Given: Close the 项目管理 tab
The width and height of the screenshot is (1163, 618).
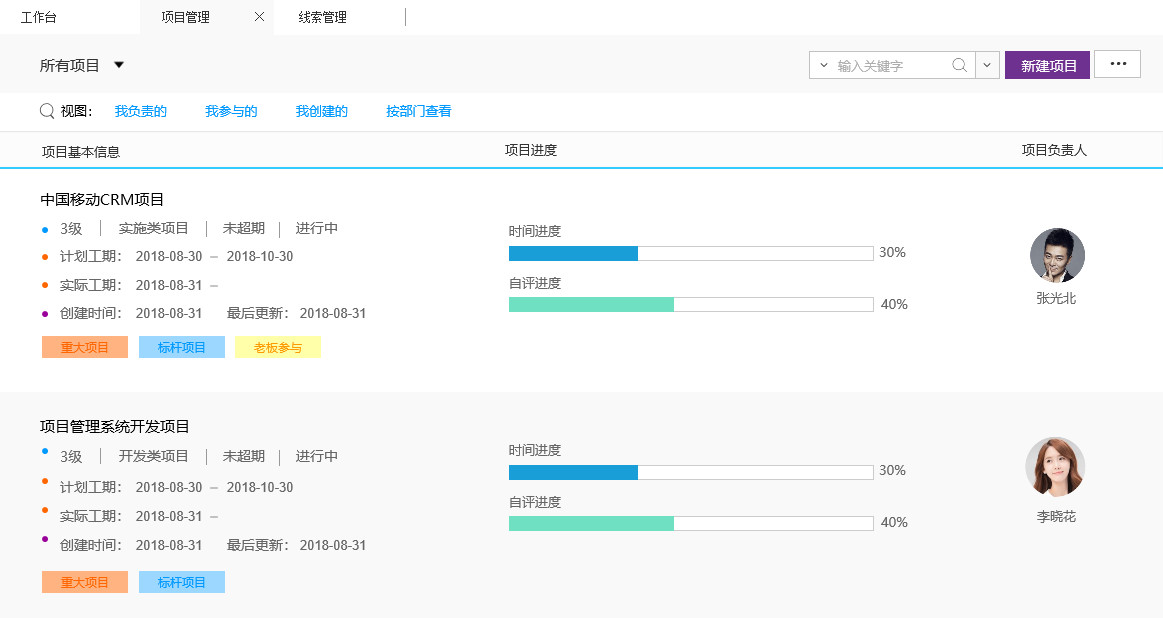Looking at the screenshot, I should coord(259,17).
